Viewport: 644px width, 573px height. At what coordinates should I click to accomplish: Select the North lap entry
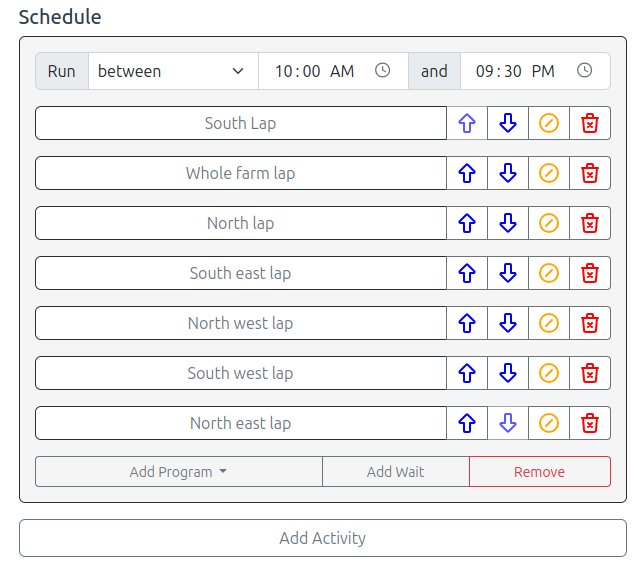click(241, 223)
